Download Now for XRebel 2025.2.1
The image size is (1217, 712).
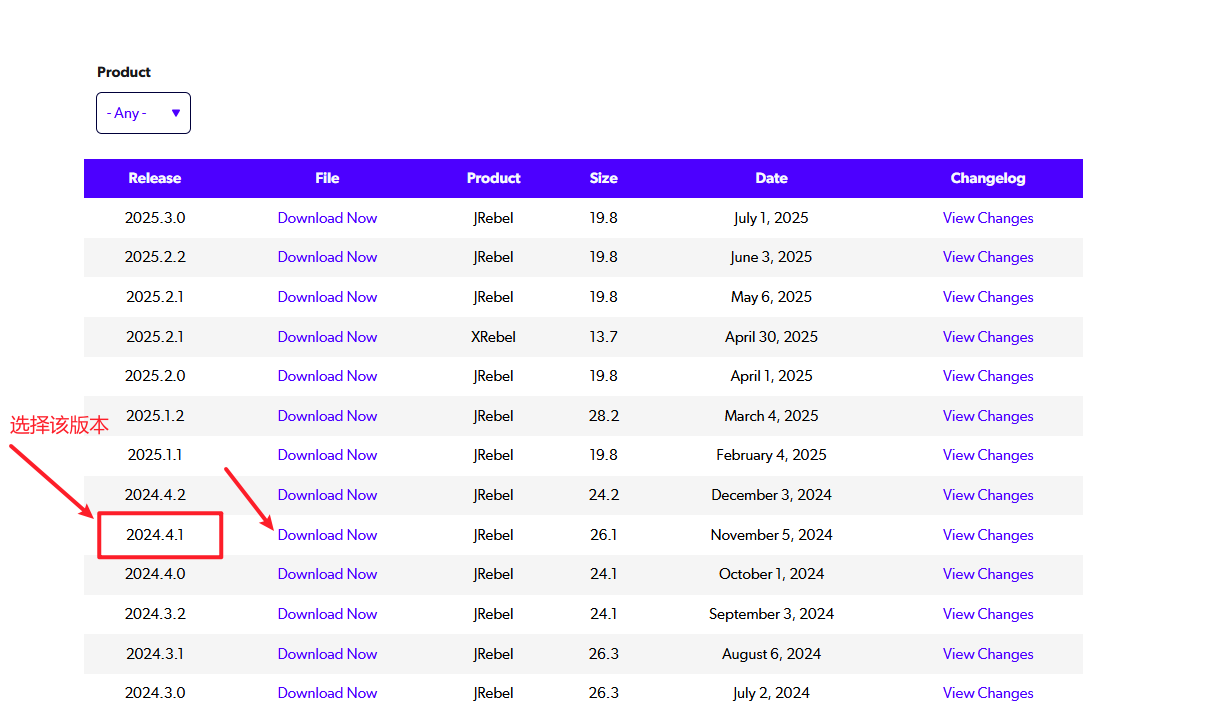pyautogui.click(x=327, y=337)
